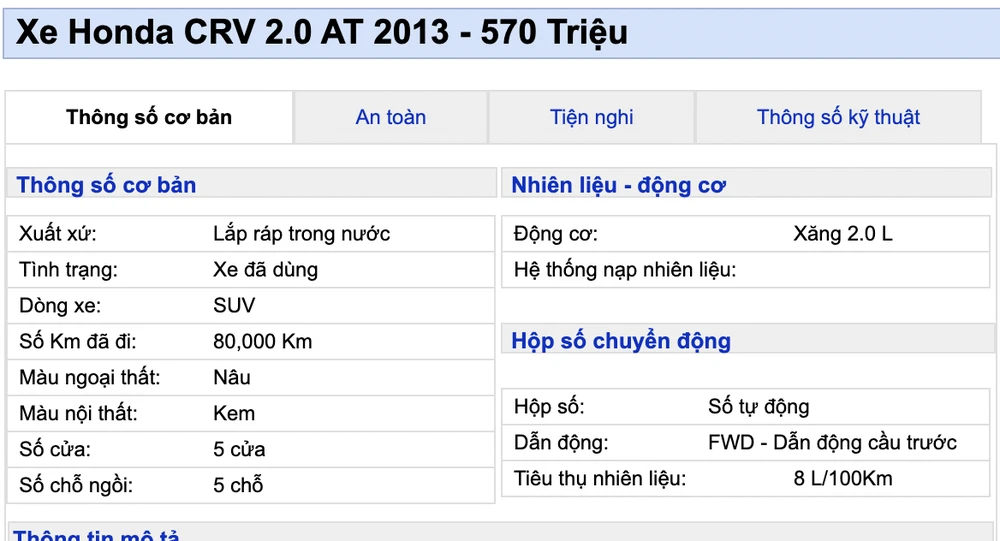Click the Kem interior color value
Screen dimensions: 1000x541
(x=234, y=414)
